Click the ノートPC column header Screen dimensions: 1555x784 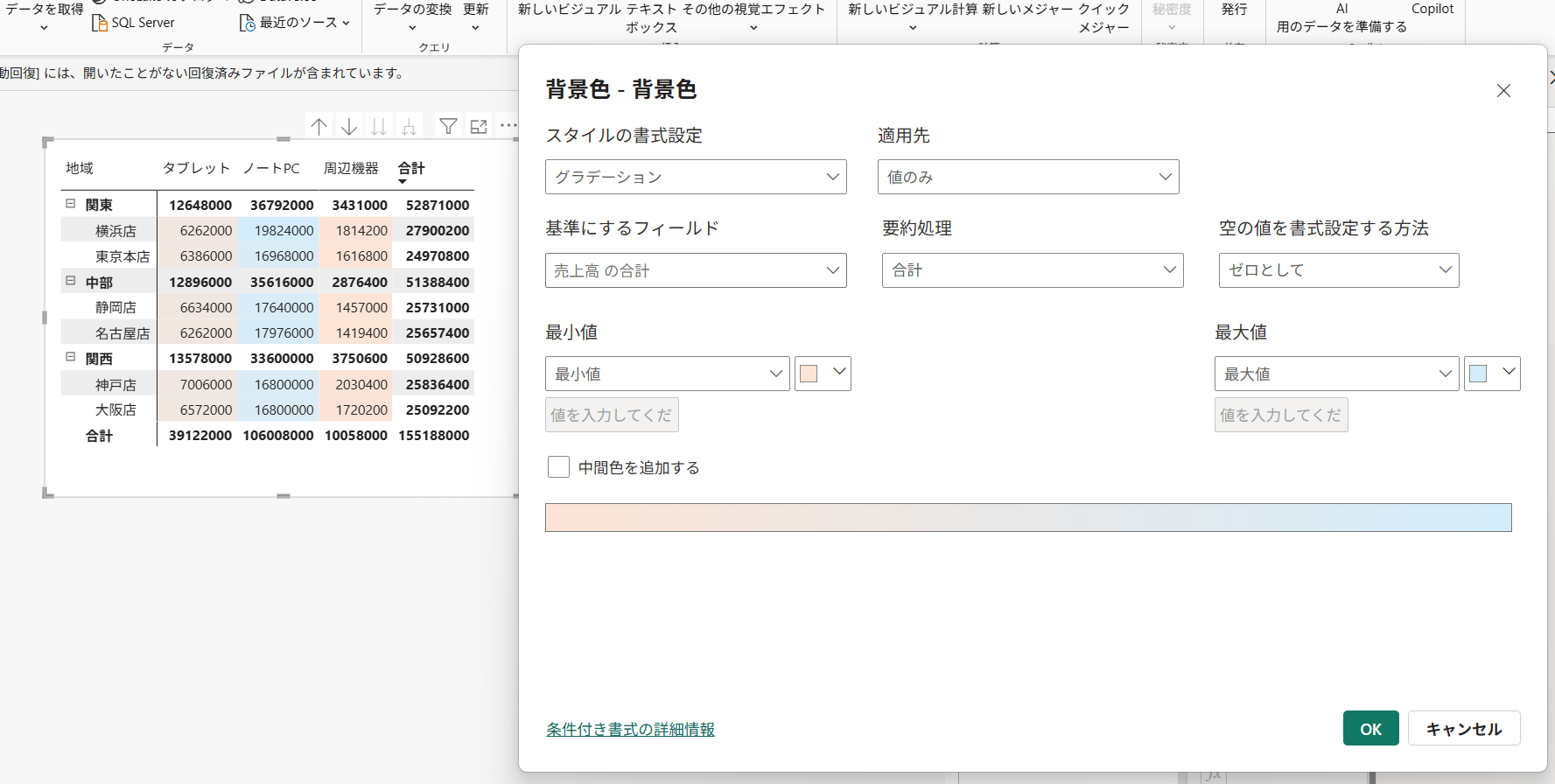point(271,168)
